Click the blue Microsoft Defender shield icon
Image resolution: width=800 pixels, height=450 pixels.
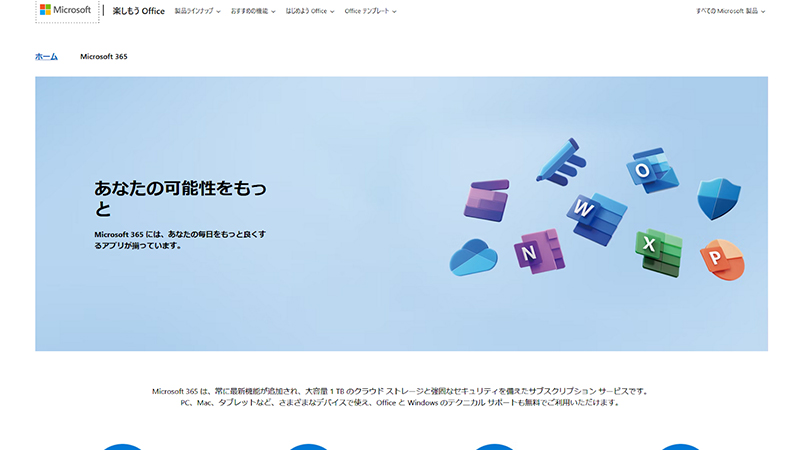717,198
